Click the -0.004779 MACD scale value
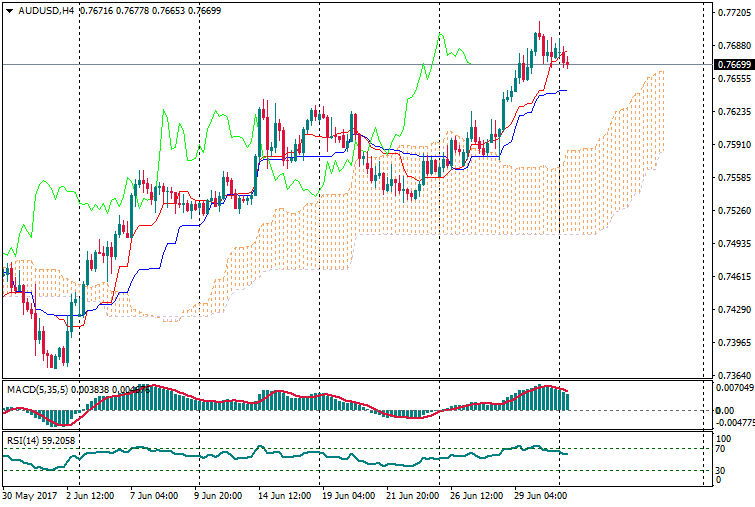 click(737, 423)
